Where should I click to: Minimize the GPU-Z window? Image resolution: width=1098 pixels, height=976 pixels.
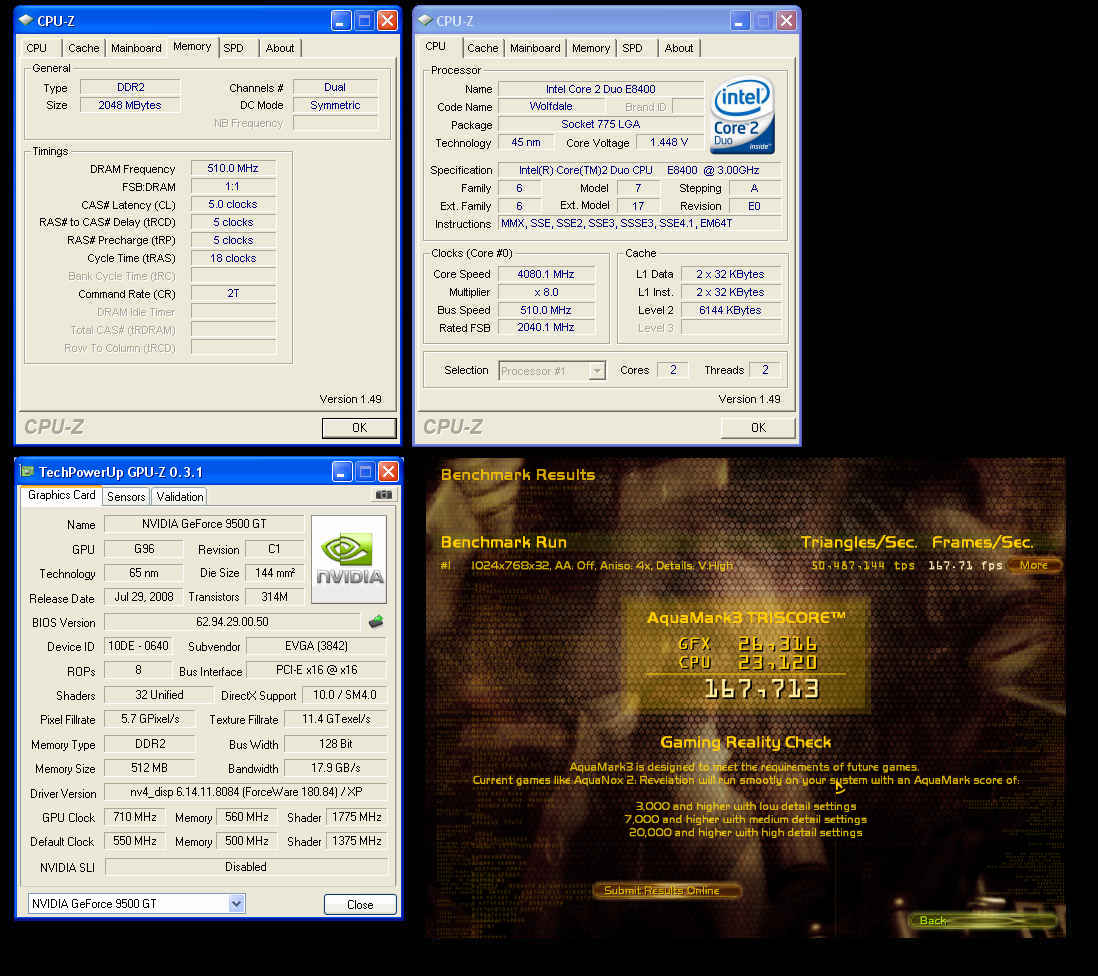(x=342, y=471)
